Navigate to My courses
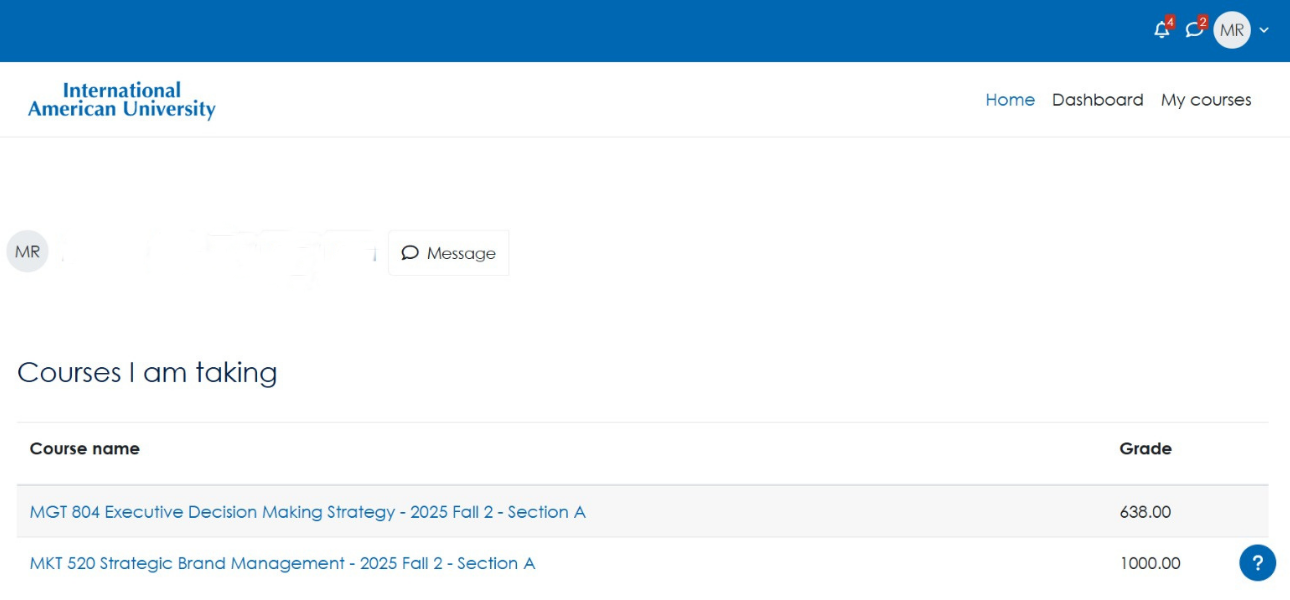1290x600 pixels. click(1206, 100)
